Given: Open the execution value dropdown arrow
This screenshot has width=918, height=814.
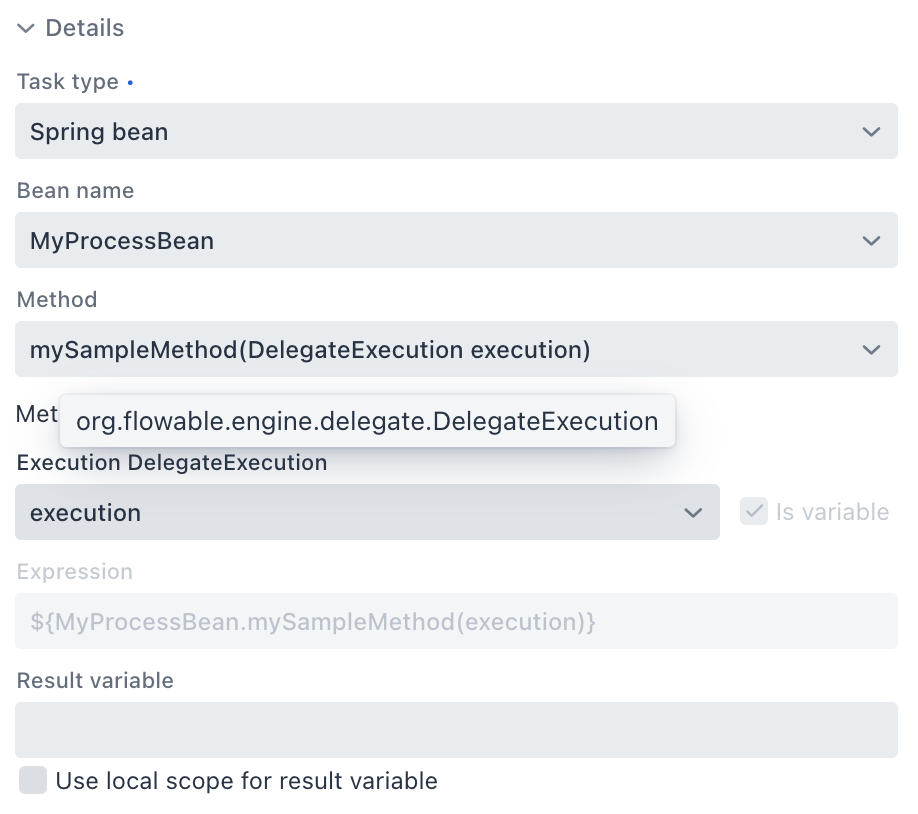Looking at the screenshot, I should pyautogui.click(x=693, y=512).
